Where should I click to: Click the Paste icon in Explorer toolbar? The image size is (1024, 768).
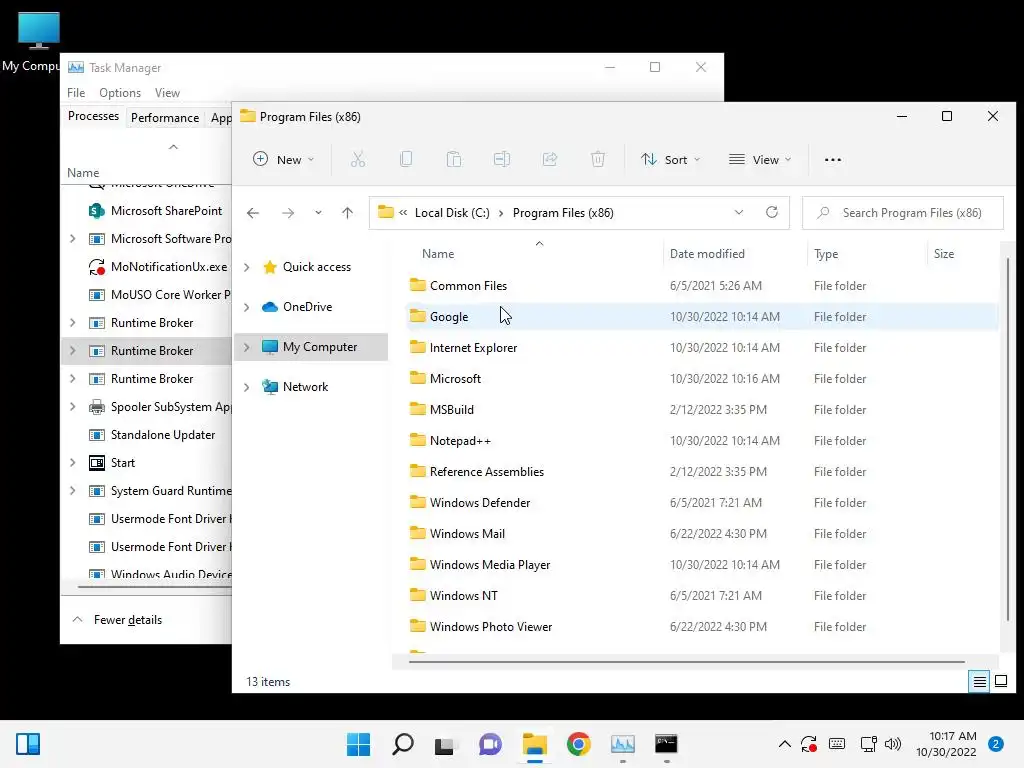tap(454, 159)
